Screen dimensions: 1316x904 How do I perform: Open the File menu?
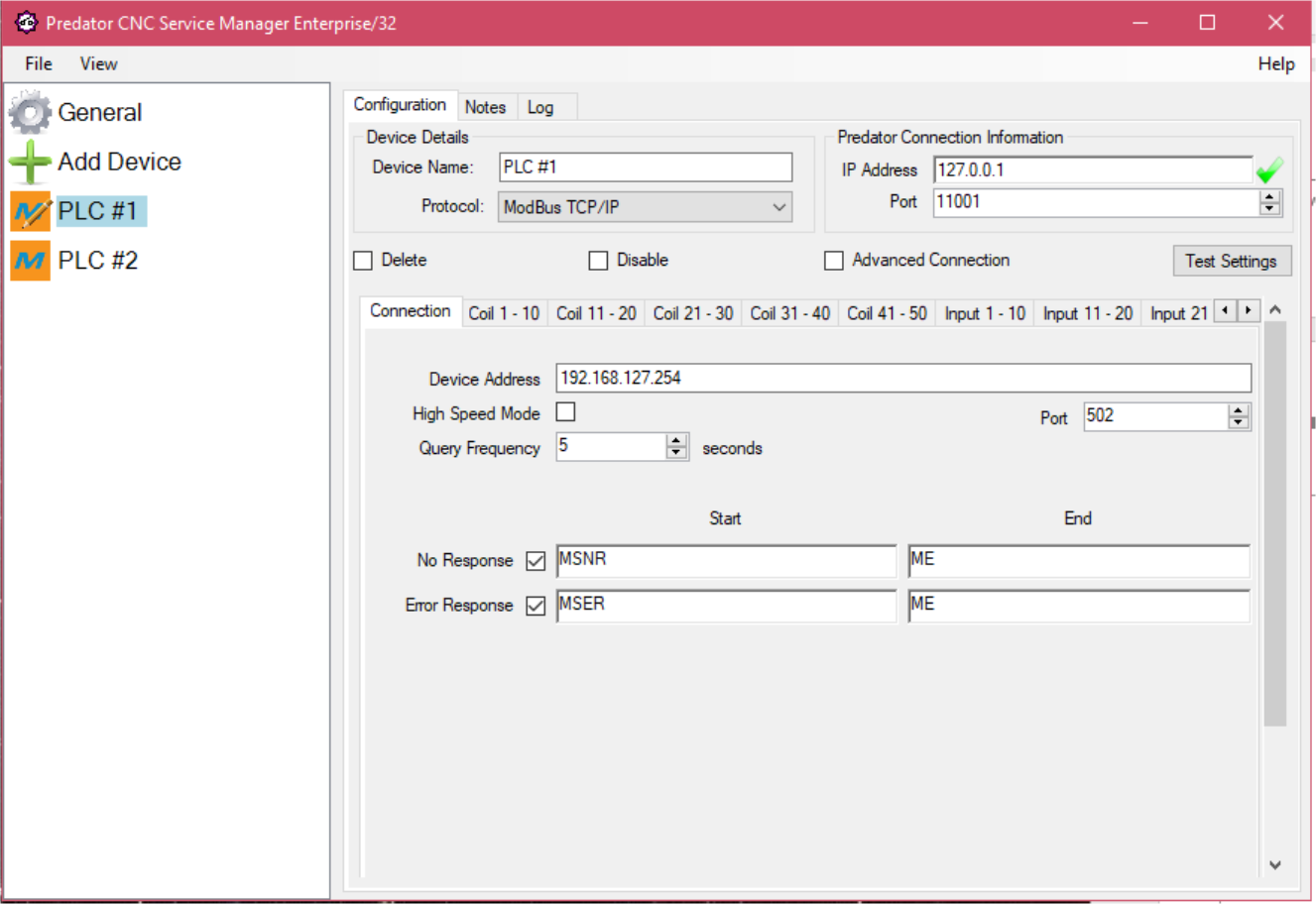(x=39, y=63)
